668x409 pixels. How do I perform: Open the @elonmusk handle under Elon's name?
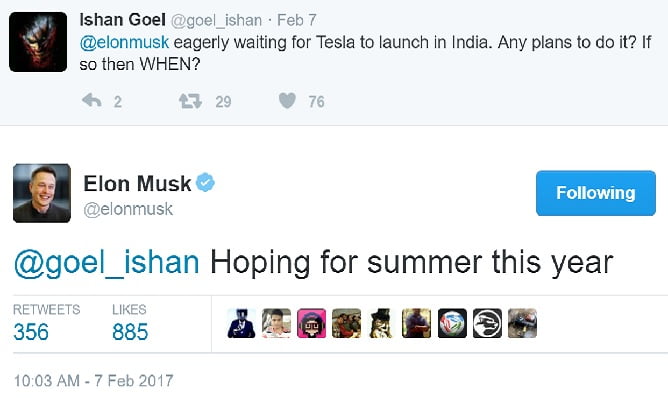127,209
